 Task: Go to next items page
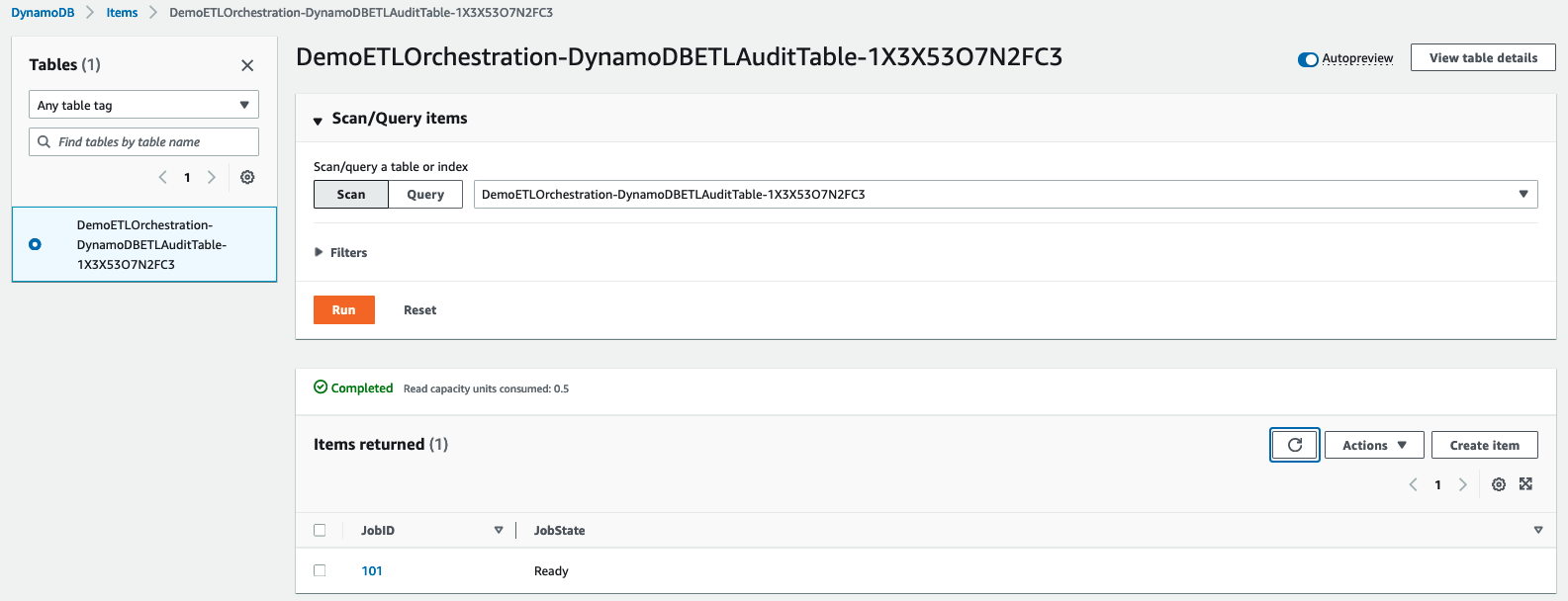pos(1462,484)
